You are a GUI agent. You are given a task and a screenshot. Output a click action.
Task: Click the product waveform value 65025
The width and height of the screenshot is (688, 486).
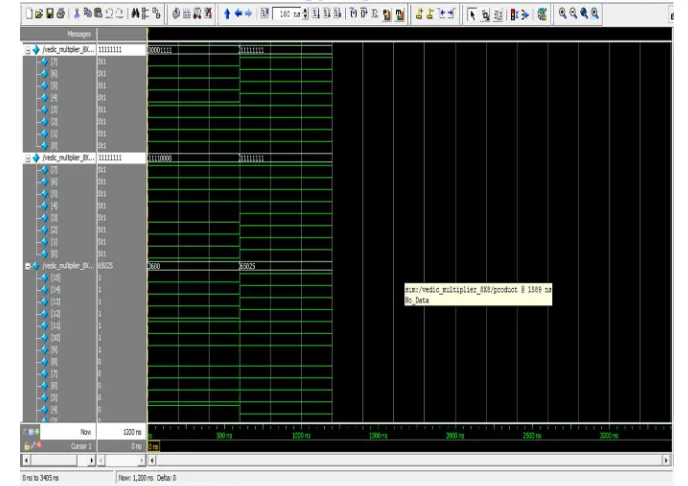coord(248,266)
